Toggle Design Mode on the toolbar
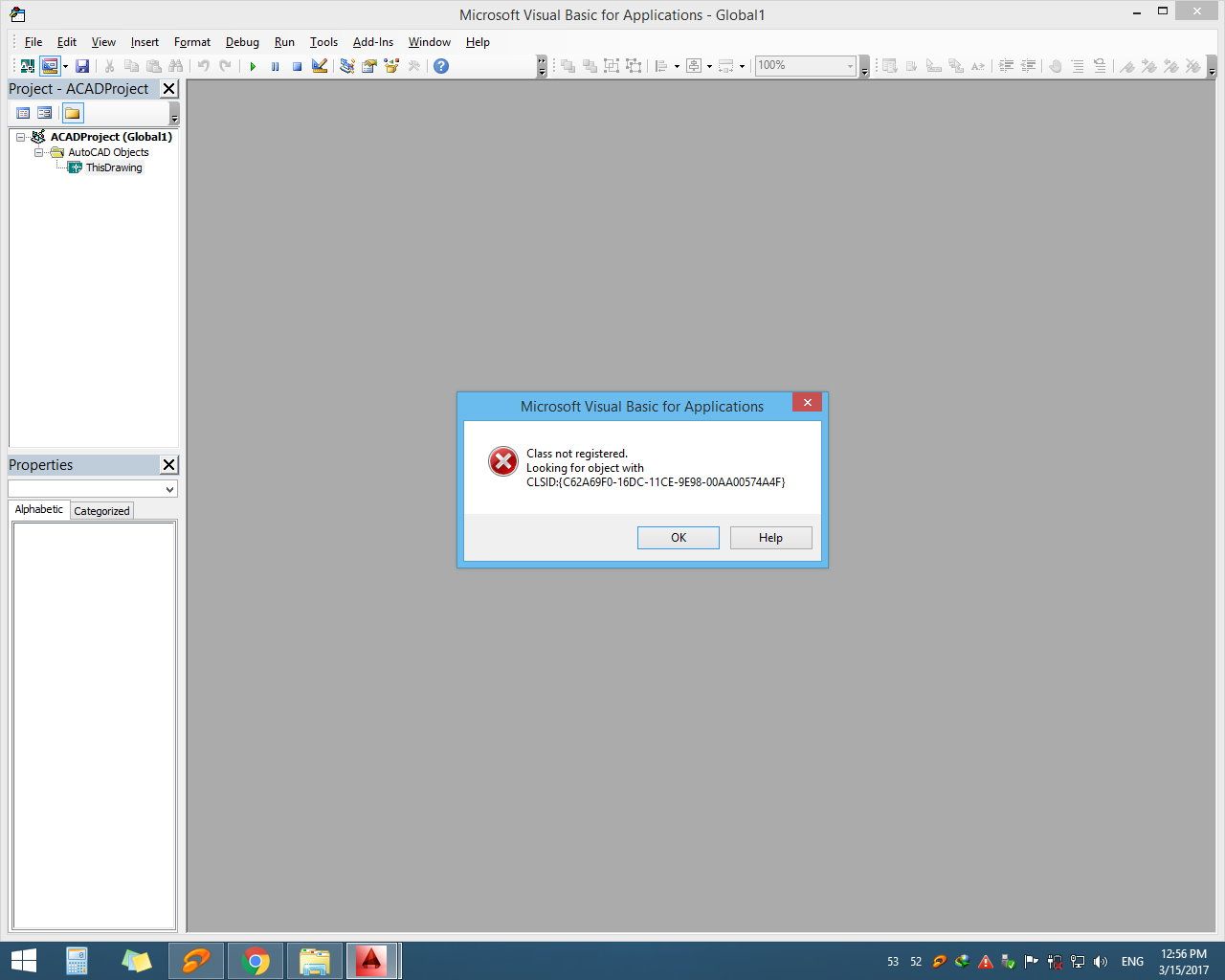 pos(320,65)
